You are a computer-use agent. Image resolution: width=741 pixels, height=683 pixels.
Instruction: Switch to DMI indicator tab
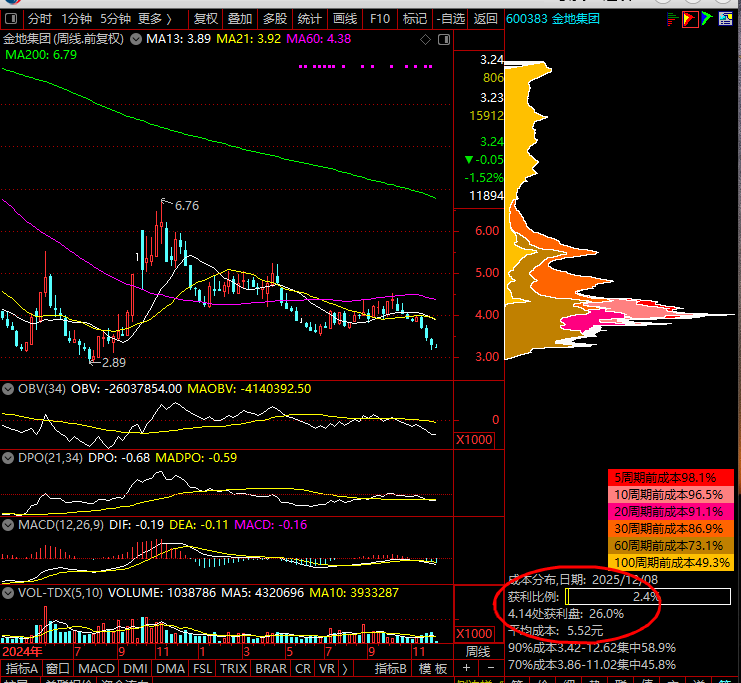coord(135,669)
